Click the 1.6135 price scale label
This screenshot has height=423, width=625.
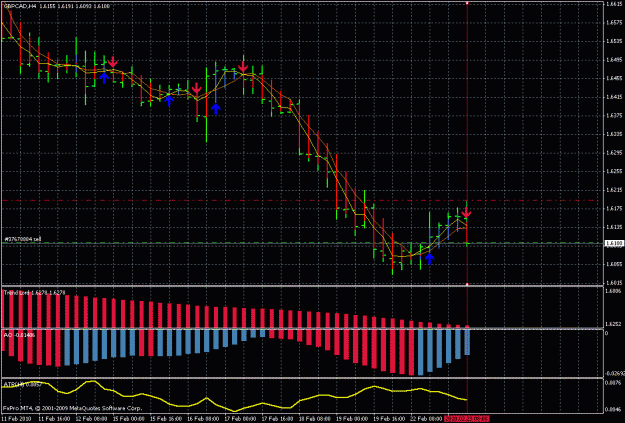coord(615,227)
